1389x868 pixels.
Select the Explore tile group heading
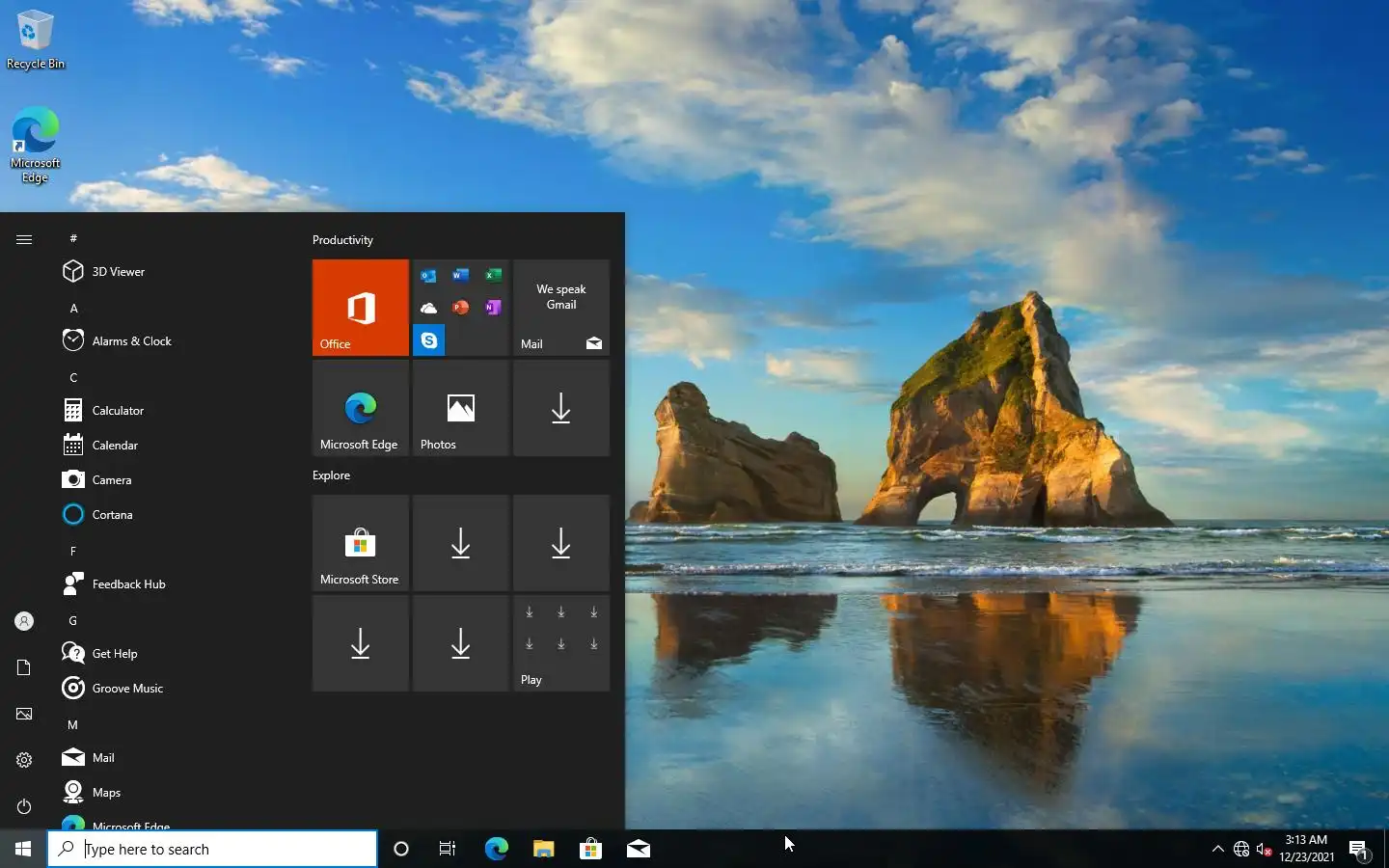[x=331, y=475]
